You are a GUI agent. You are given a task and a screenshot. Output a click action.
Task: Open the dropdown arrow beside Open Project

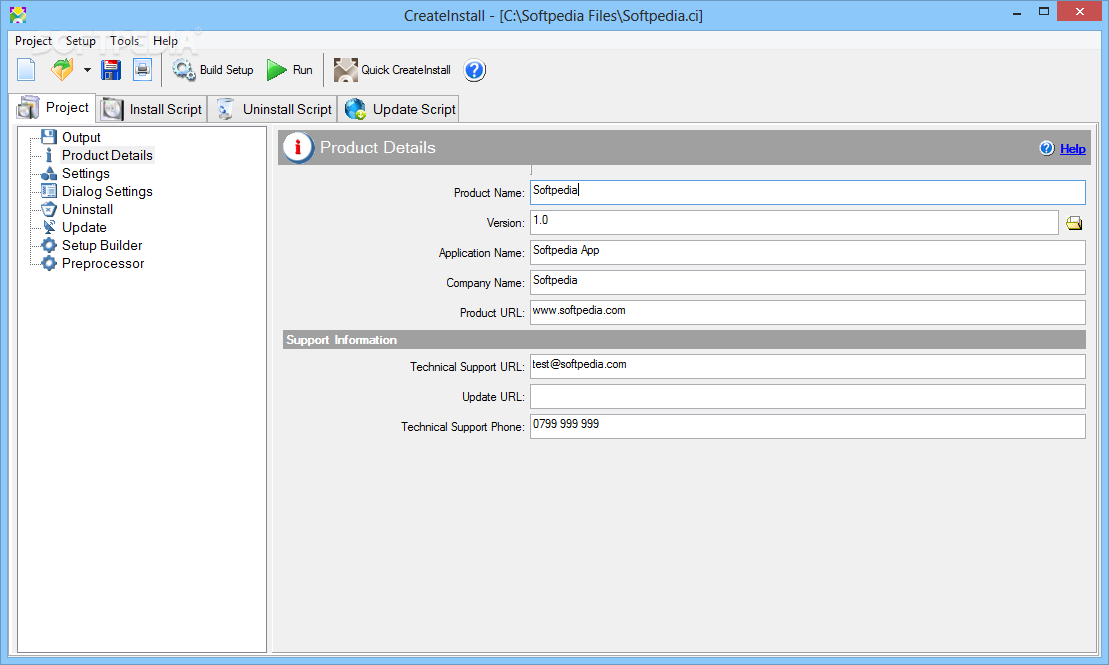point(87,70)
